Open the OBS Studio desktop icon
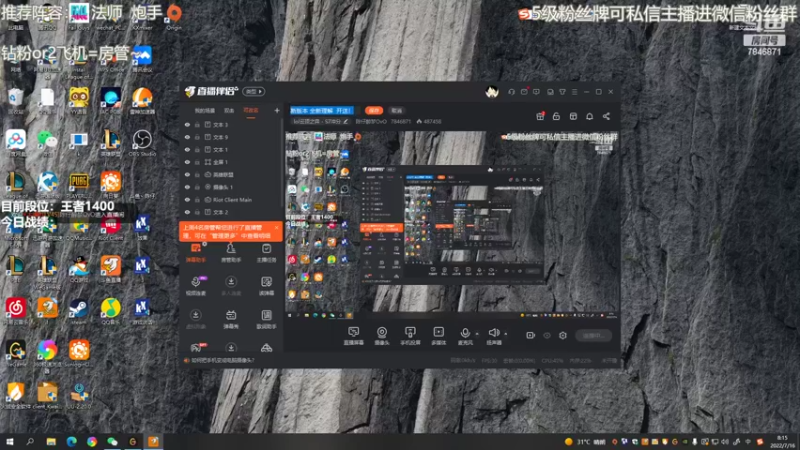This screenshot has height=450, width=800. (x=142, y=143)
